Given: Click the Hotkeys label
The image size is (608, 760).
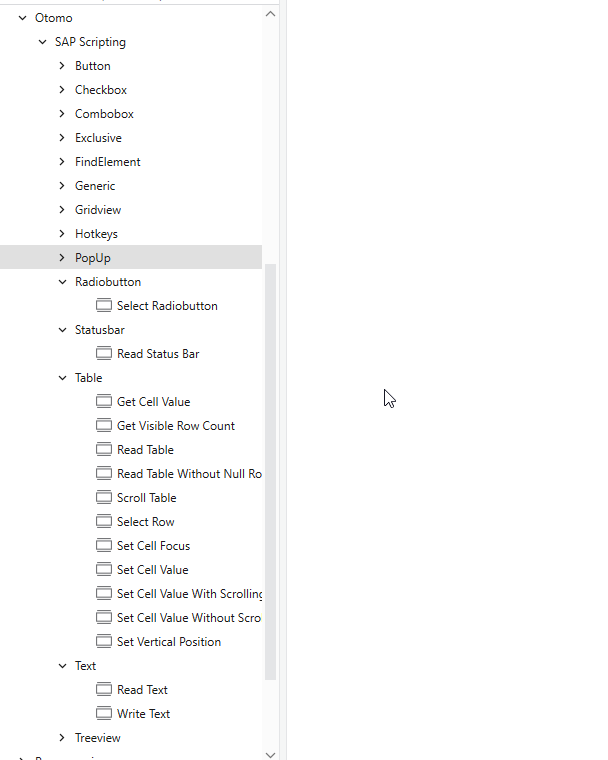Looking at the screenshot, I should point(96,234).
